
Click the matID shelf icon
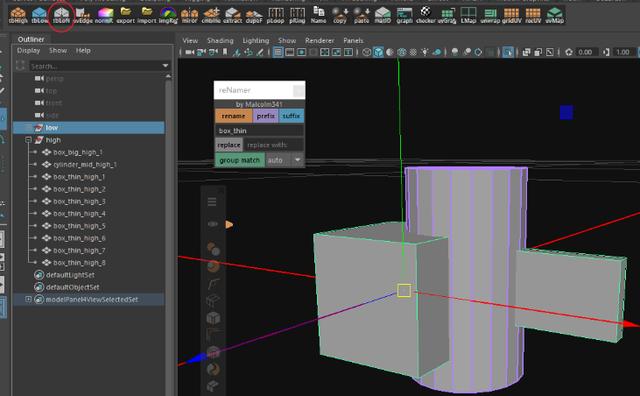(383, 15)
